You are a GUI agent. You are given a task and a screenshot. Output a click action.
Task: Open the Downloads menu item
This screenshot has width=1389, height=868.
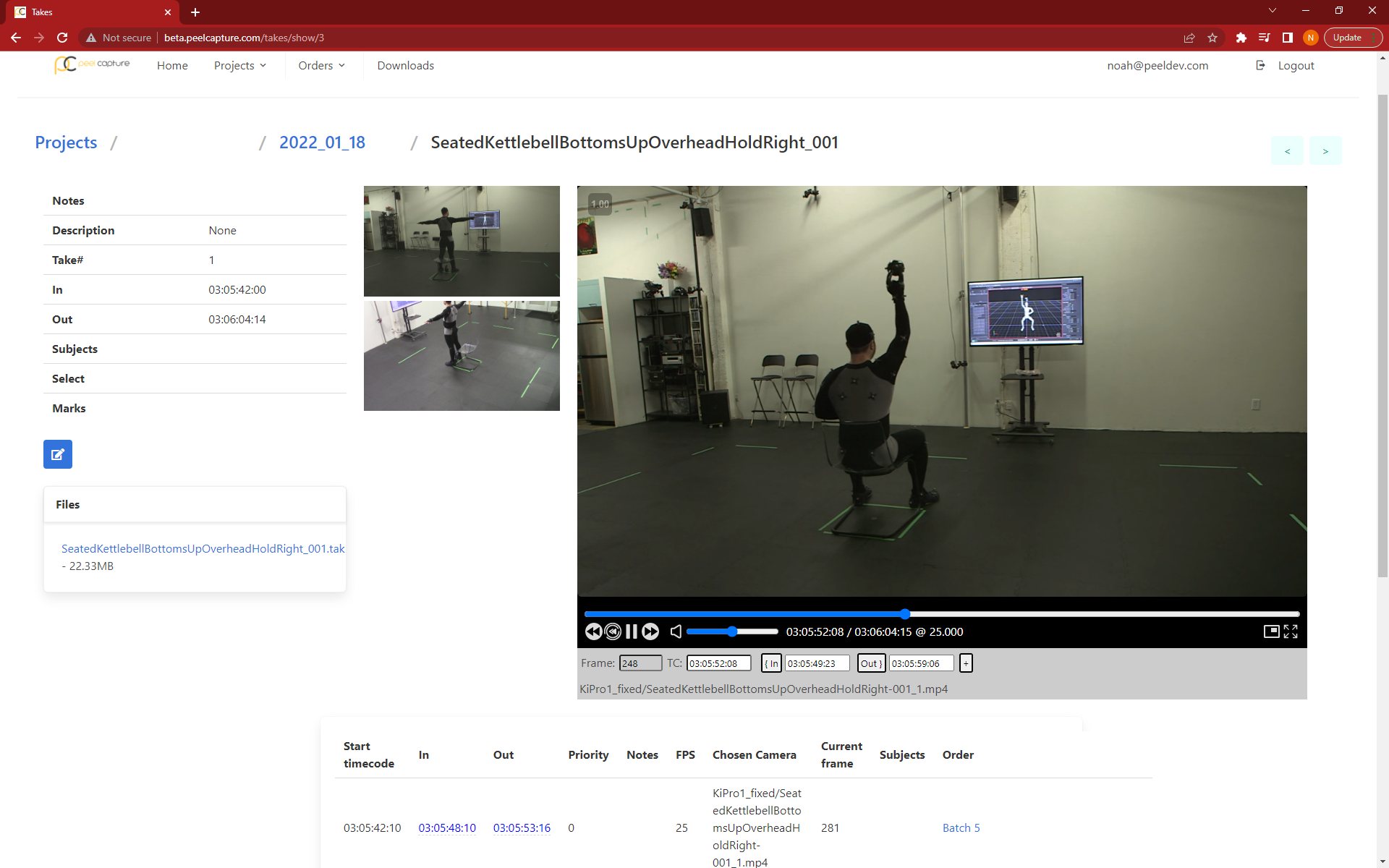(x=405, y=65)
